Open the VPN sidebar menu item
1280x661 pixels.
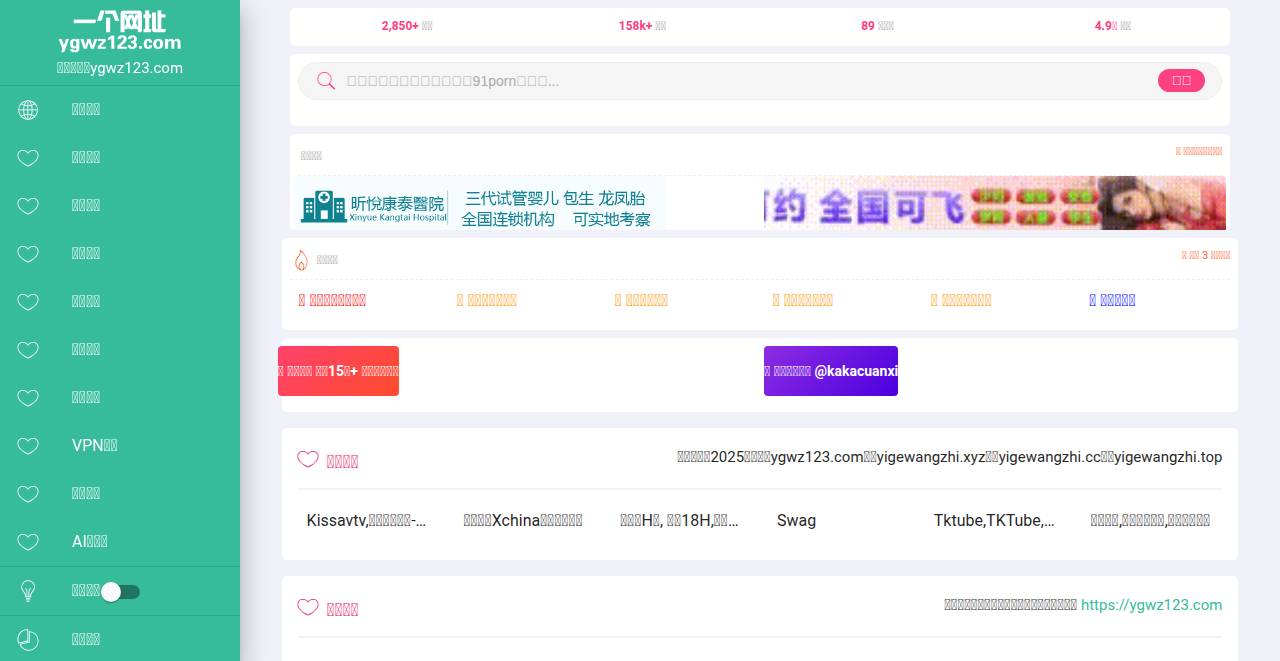[x=120, y=446]
